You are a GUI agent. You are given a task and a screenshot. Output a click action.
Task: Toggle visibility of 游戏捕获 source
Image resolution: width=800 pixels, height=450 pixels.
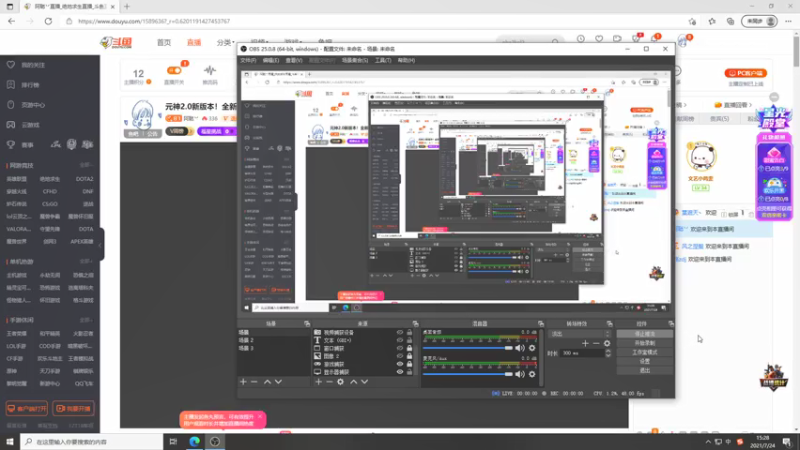click(399, 364)
